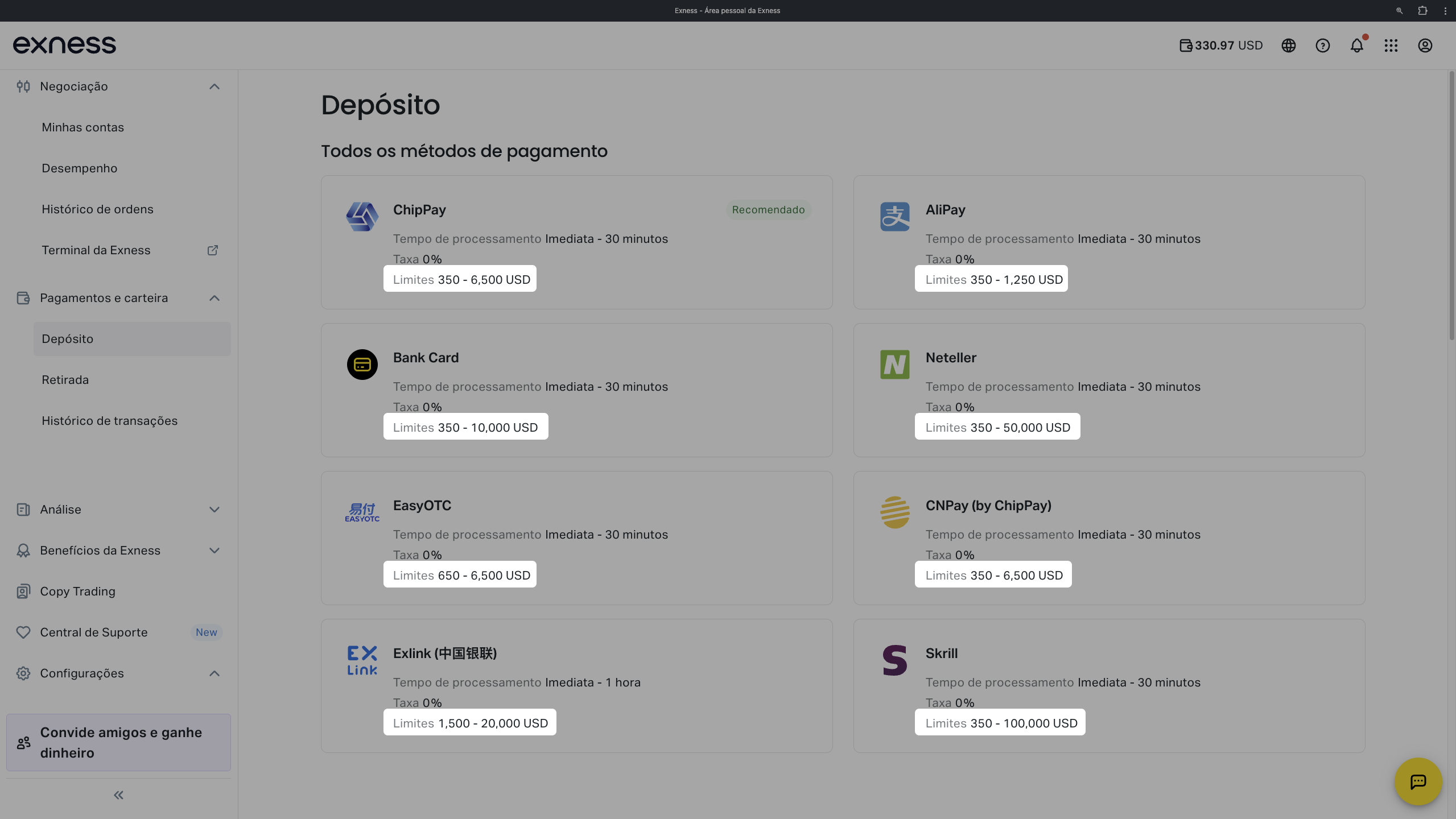This screenshot has width=1456, height=819.
Task: Click the Skrill method name
Action: point(942,653)
